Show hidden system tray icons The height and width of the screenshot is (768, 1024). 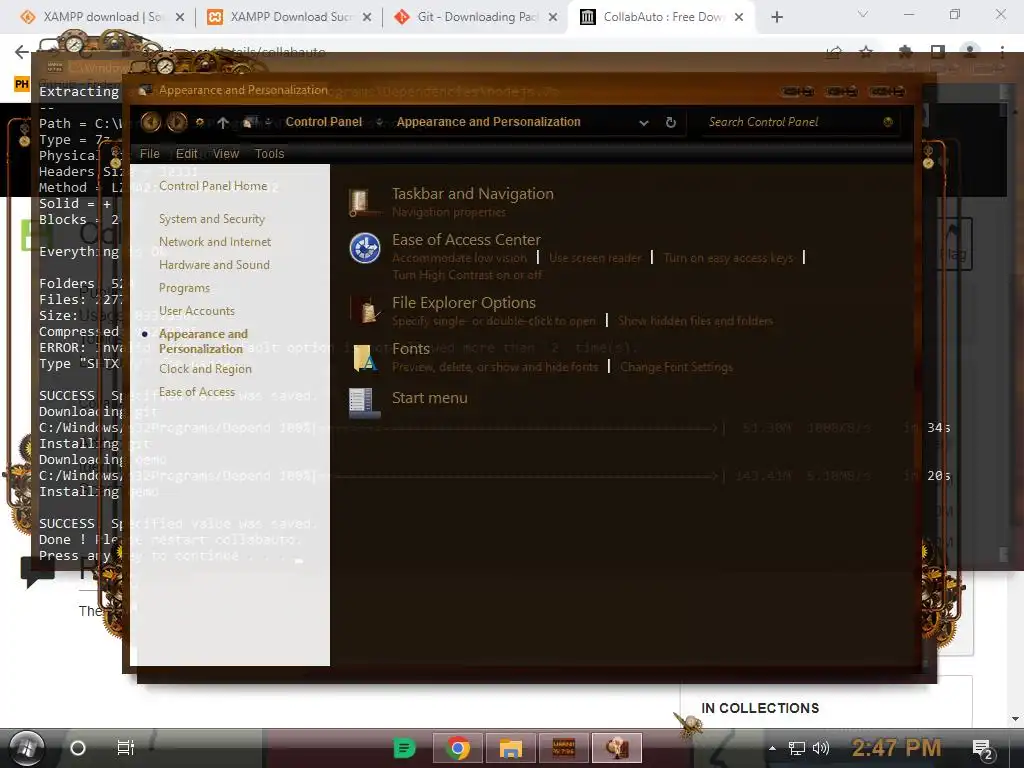[x=773, y=748]
